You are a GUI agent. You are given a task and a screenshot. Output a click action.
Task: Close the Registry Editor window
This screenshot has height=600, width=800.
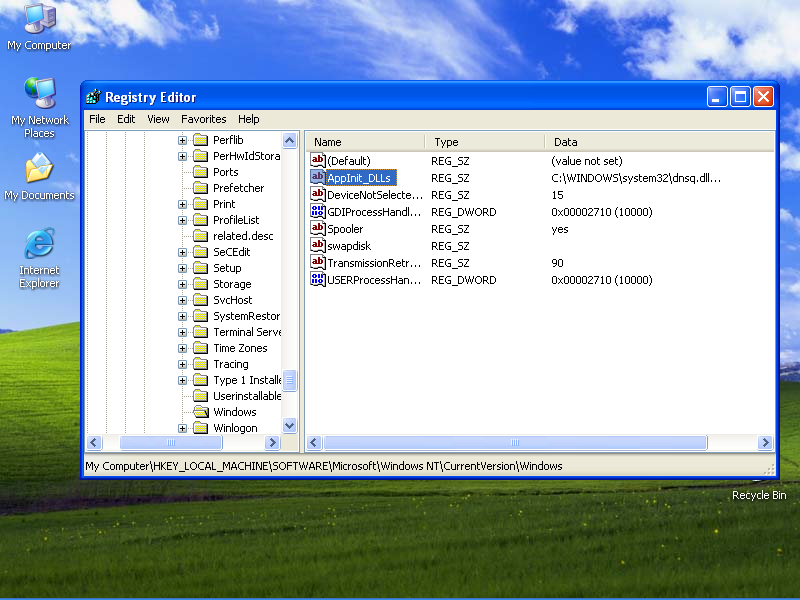(x=763, y=96)
